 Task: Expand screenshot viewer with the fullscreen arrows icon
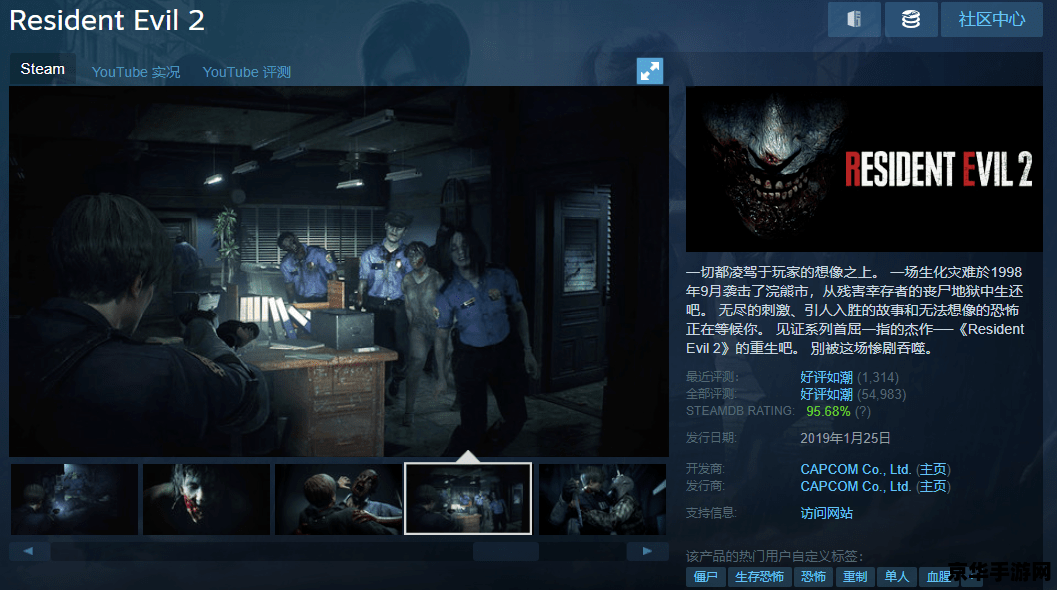click(650, 71)
